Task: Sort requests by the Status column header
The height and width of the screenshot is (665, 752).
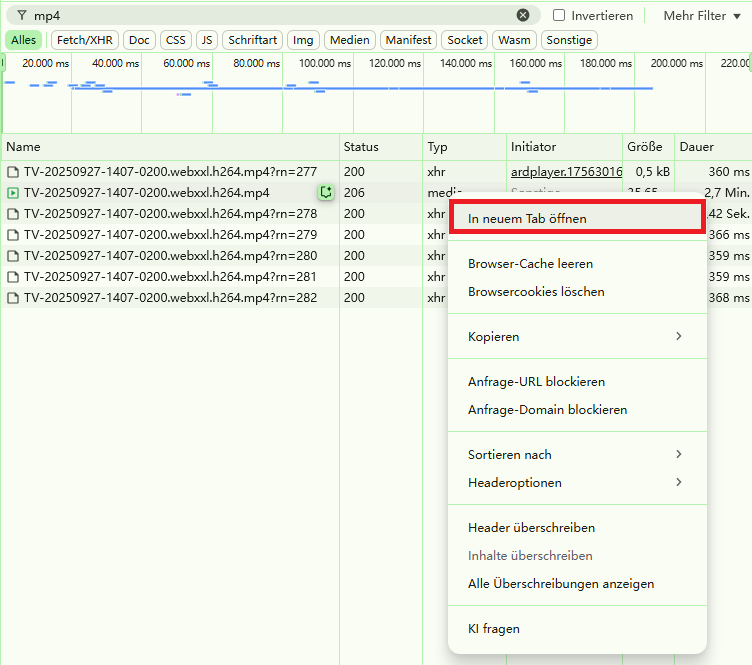Action: [361, 147]
